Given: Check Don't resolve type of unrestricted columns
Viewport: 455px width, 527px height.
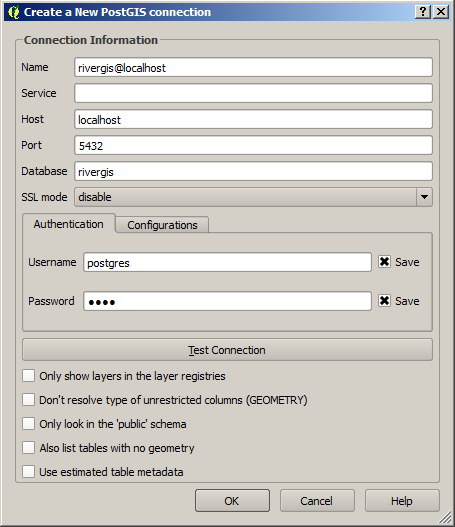Looking at the screenshot, I should (x=29, y=400).
